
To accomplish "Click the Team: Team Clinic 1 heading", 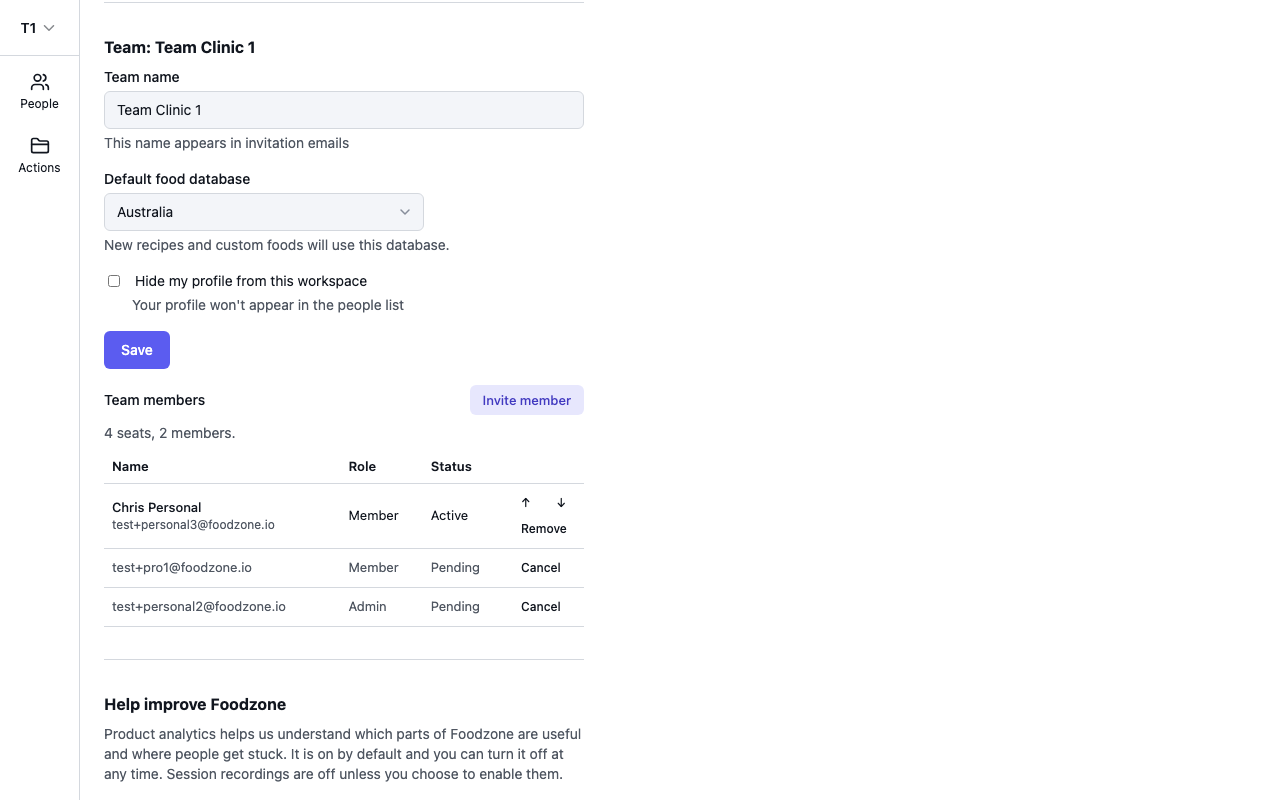I will 180,47.
